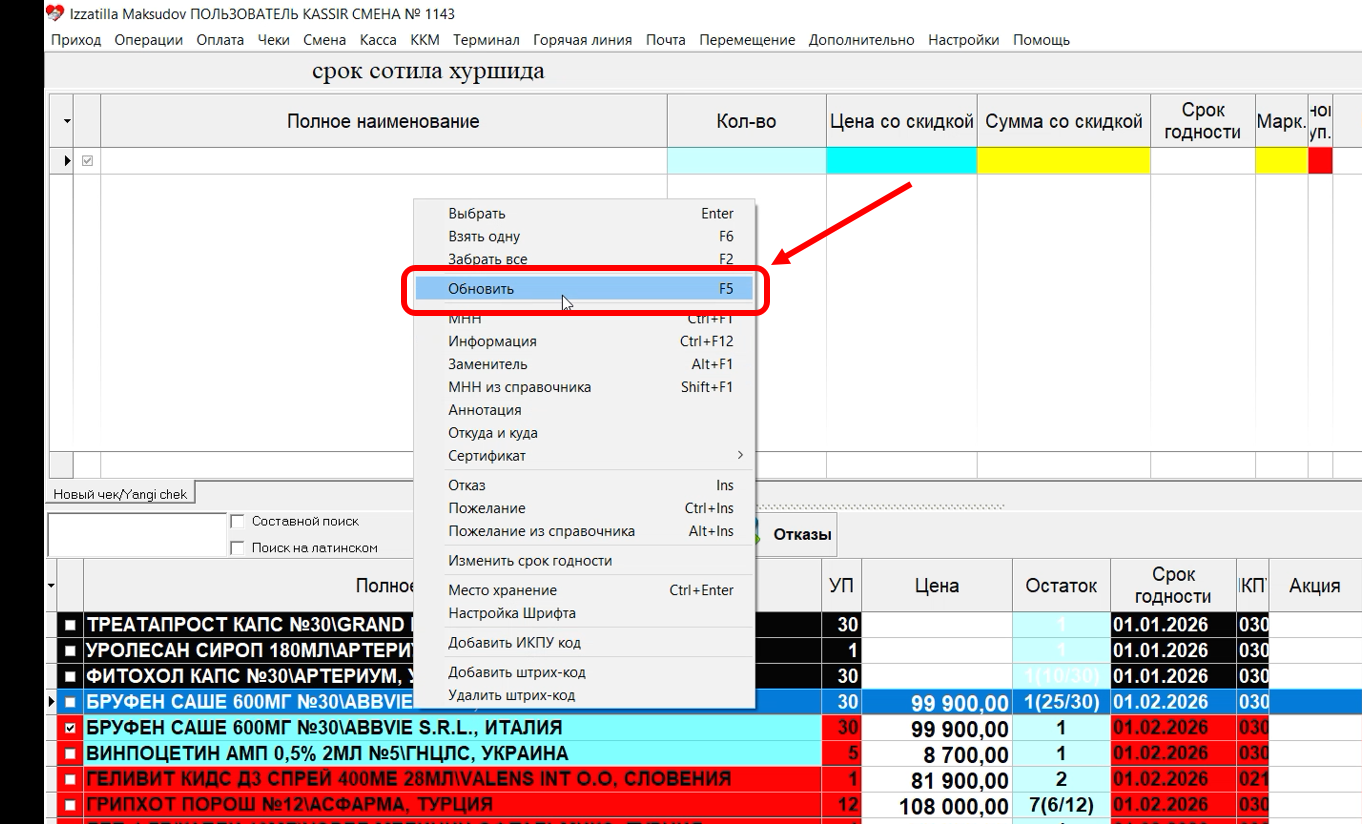1362x824 pixels.
Task: Click the row indicator arrow of the upper check row
Action: click(x=67, y=161)
